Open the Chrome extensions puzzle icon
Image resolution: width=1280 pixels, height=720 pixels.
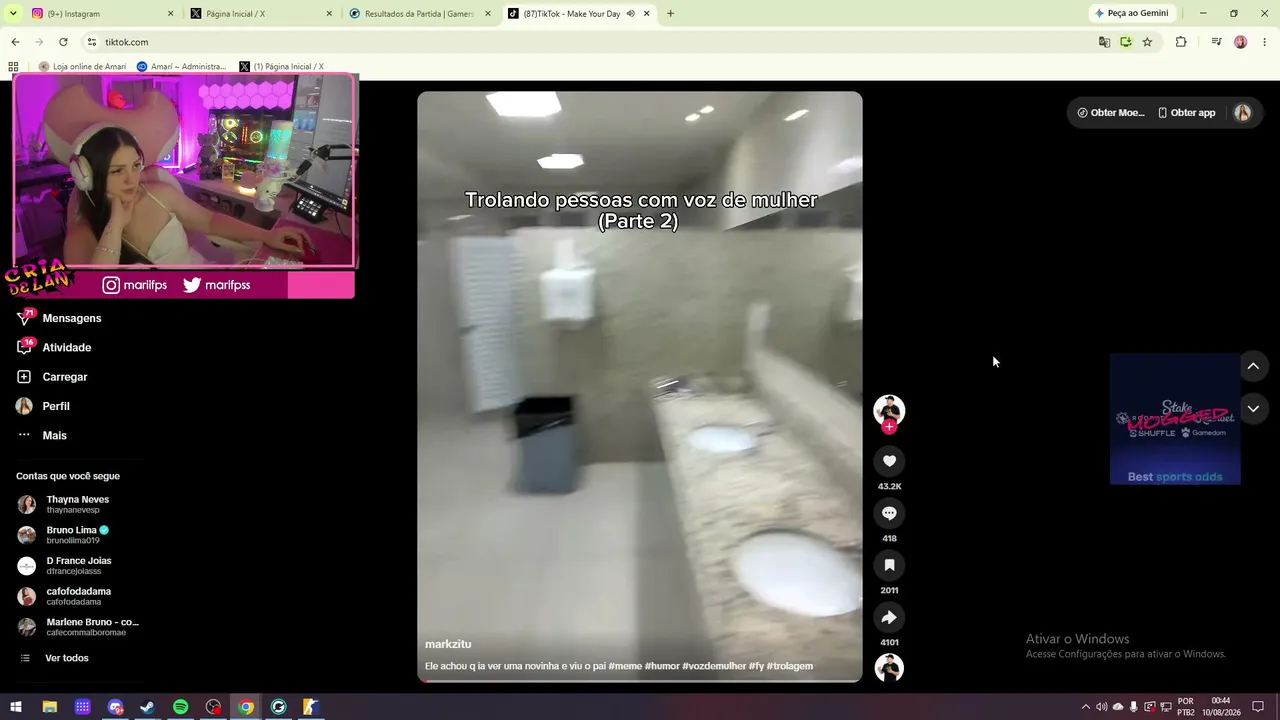click(x=1181, y=42)
